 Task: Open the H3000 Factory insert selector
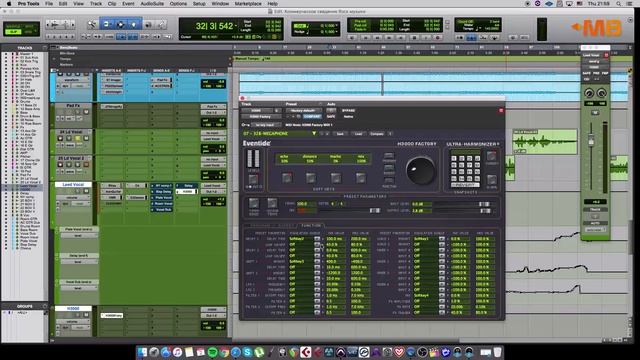[261, 116]
